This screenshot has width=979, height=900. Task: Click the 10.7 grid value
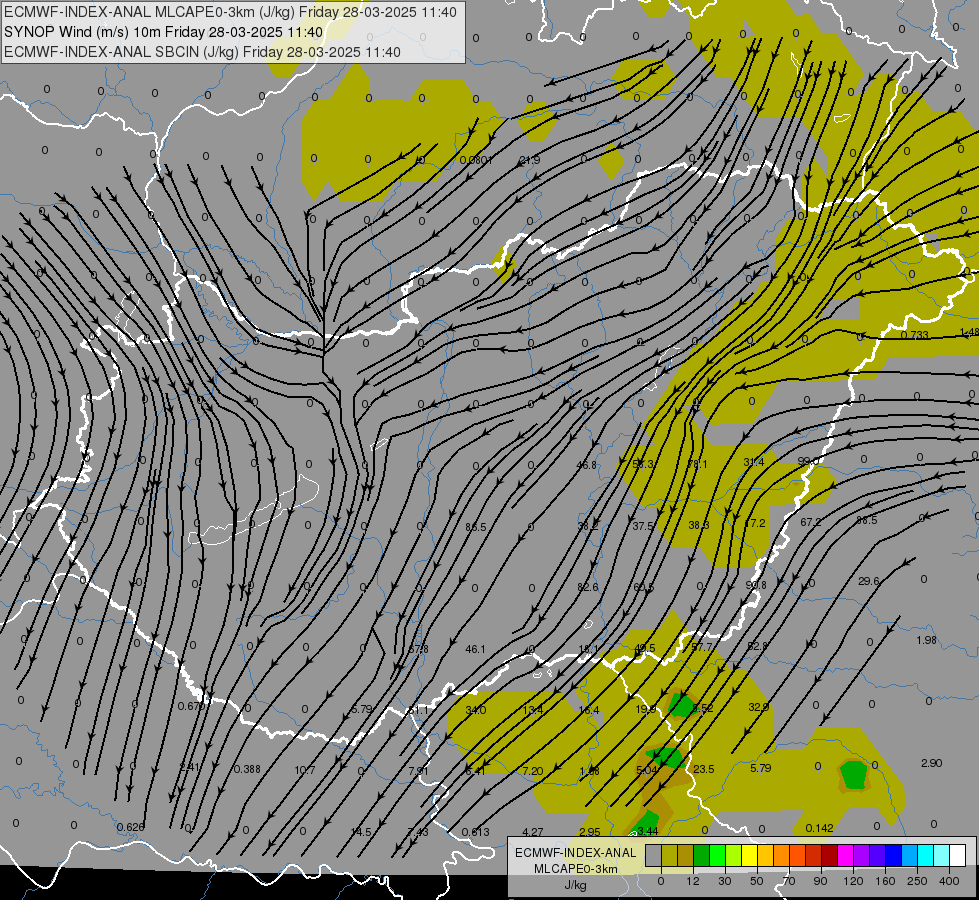coord(305,770)
